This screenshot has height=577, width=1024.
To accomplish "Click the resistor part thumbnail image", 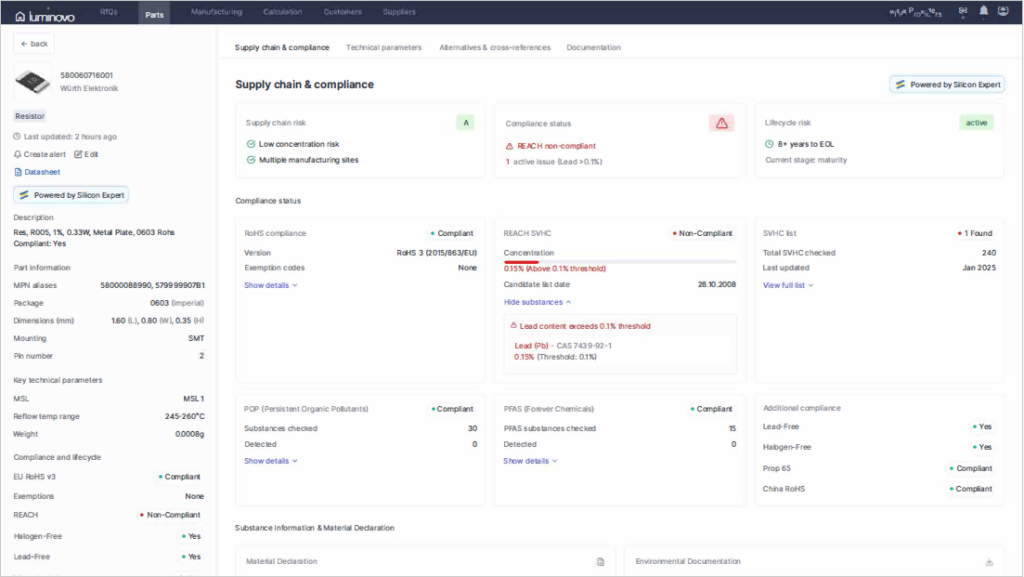I will point(32,82).
